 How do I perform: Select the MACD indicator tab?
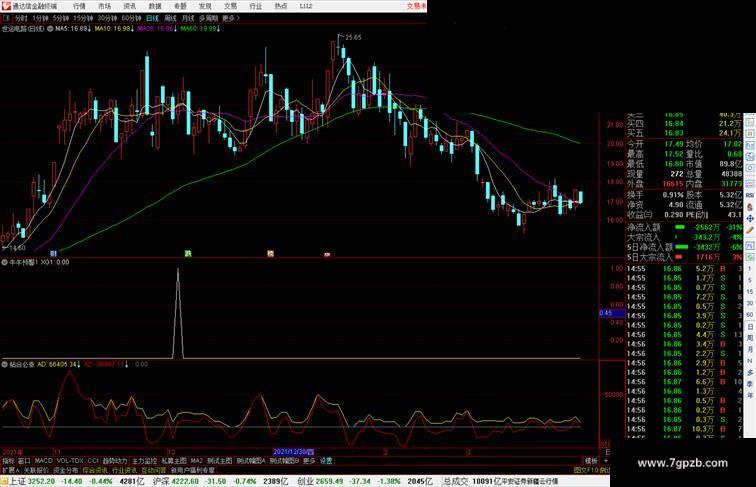click(x=43, y=461)
